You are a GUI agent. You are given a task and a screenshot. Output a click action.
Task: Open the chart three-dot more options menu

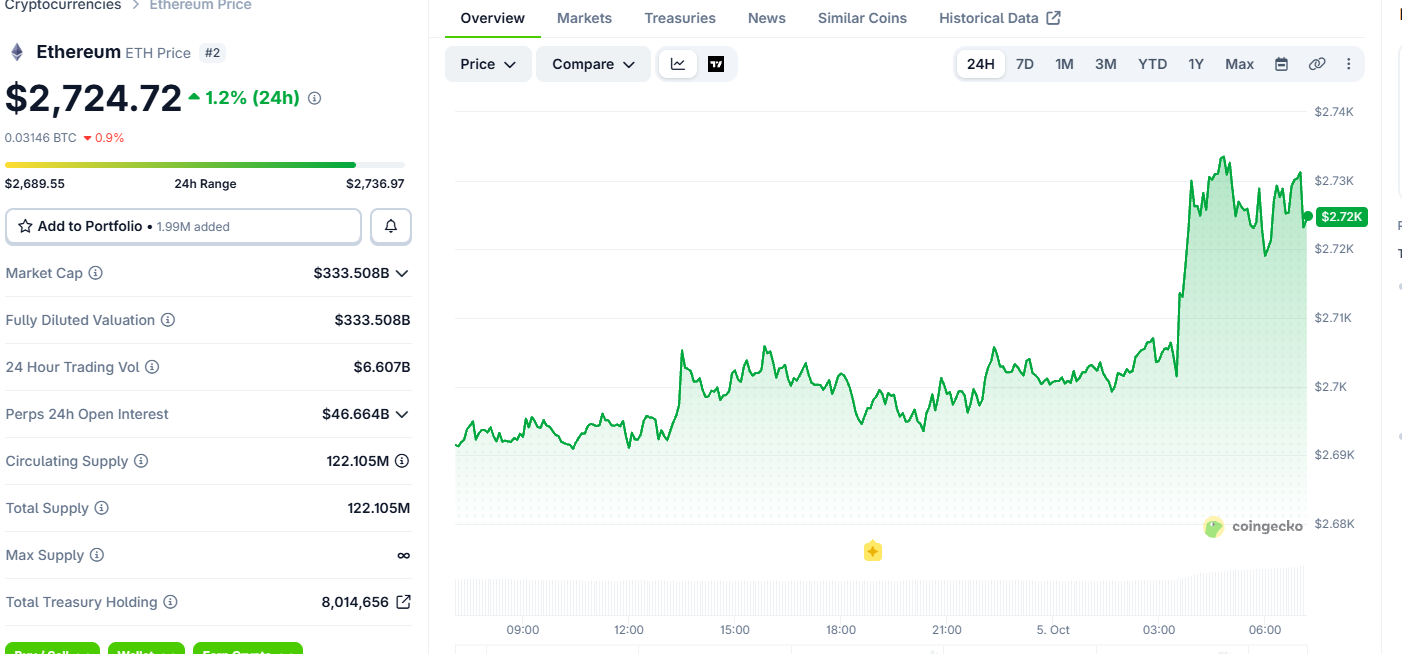coord(1348,64)
